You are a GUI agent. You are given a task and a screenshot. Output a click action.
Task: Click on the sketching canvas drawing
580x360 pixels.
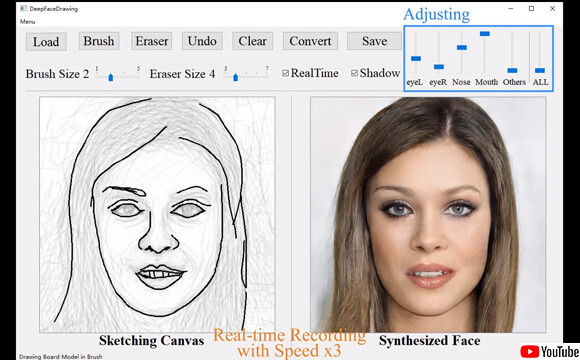point(157,215)
